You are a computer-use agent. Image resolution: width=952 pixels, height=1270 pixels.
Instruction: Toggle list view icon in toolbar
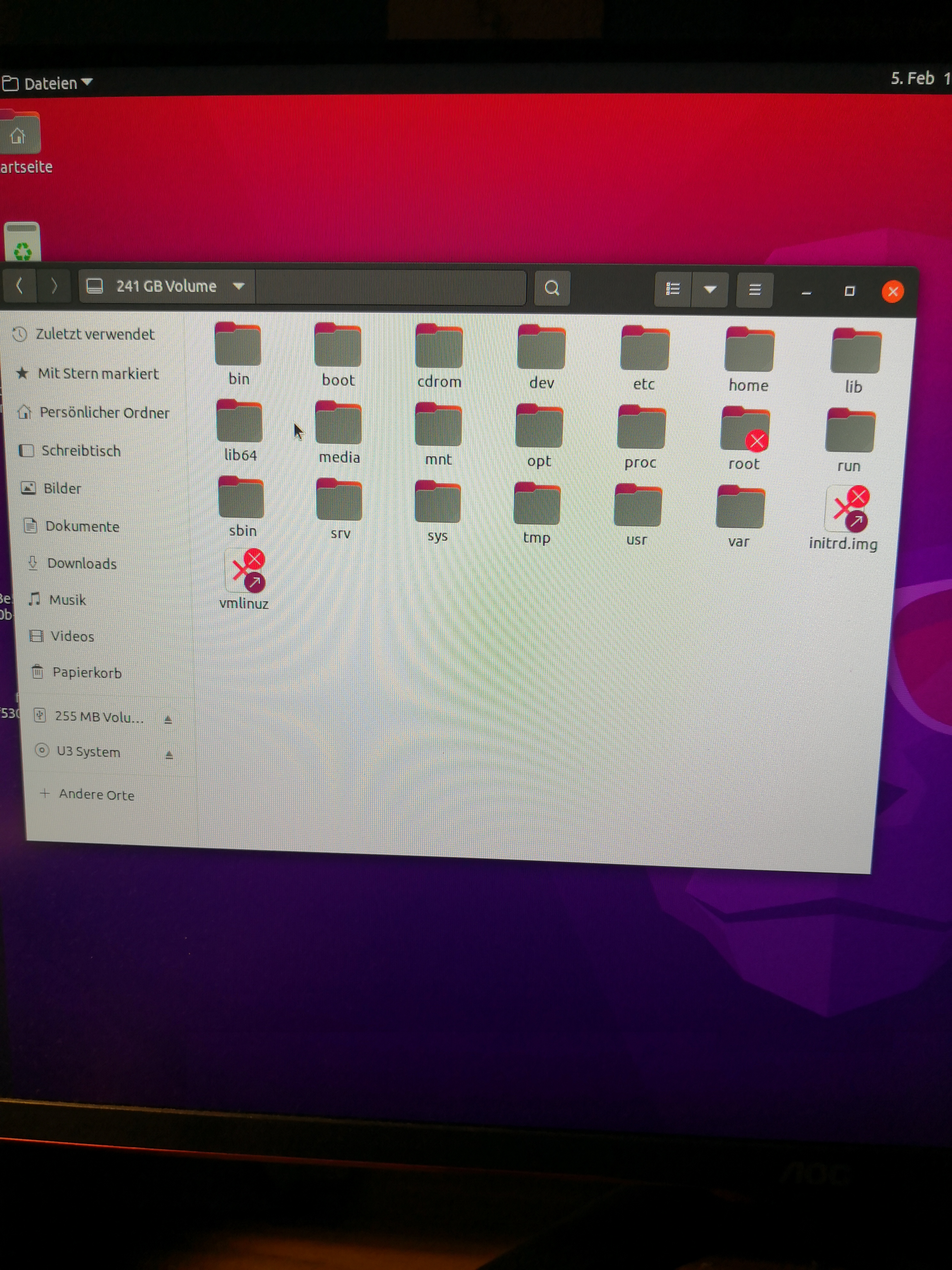[672, 289]
